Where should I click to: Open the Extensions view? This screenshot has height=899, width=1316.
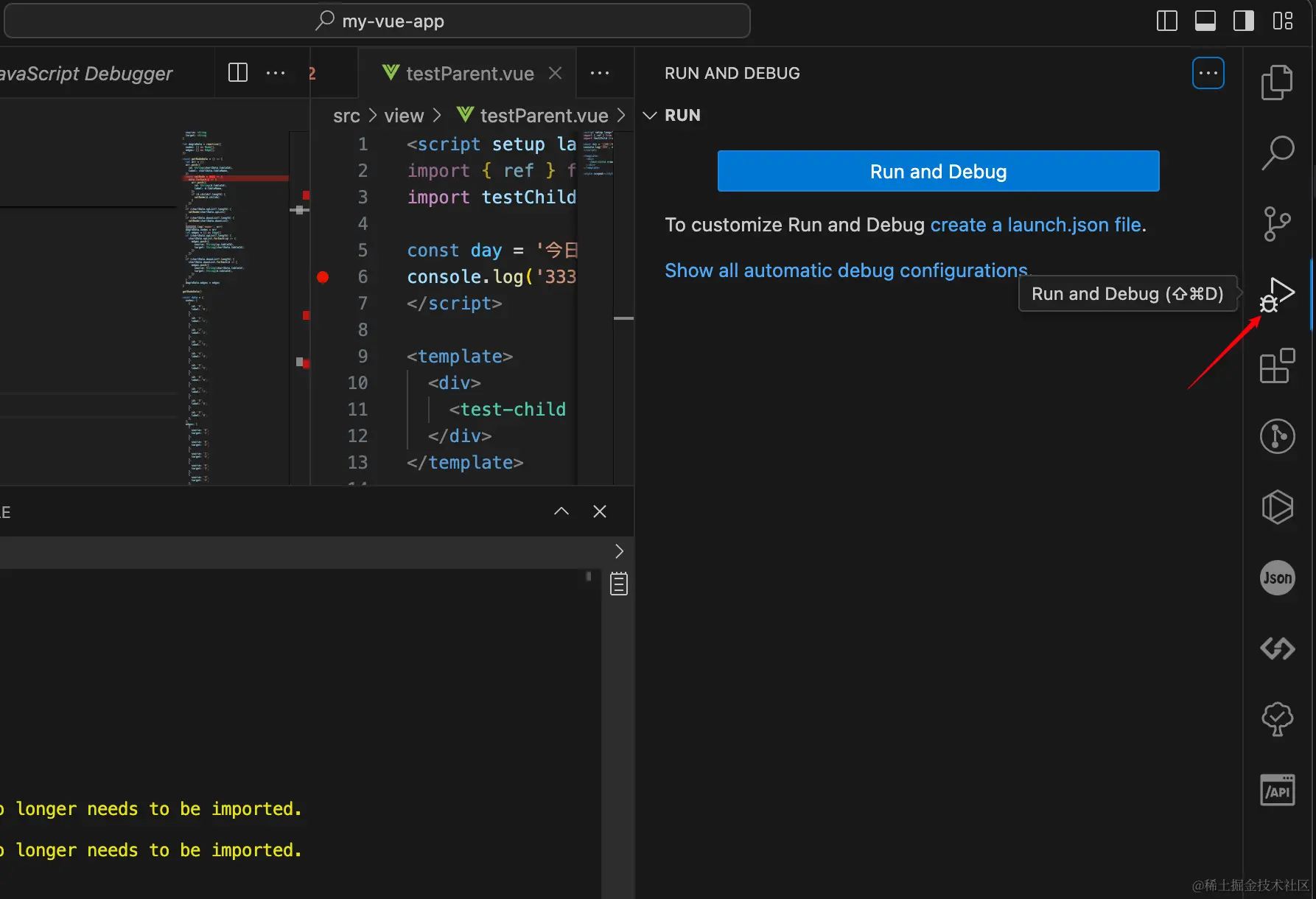(x=1278, y=366)
